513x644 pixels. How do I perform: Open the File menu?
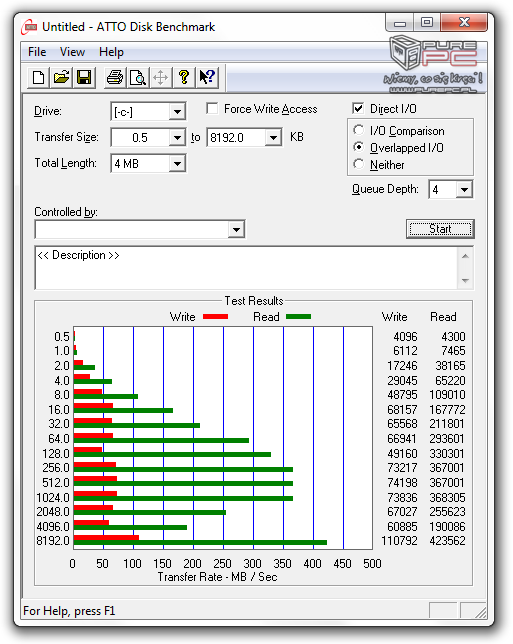(37, 52)
